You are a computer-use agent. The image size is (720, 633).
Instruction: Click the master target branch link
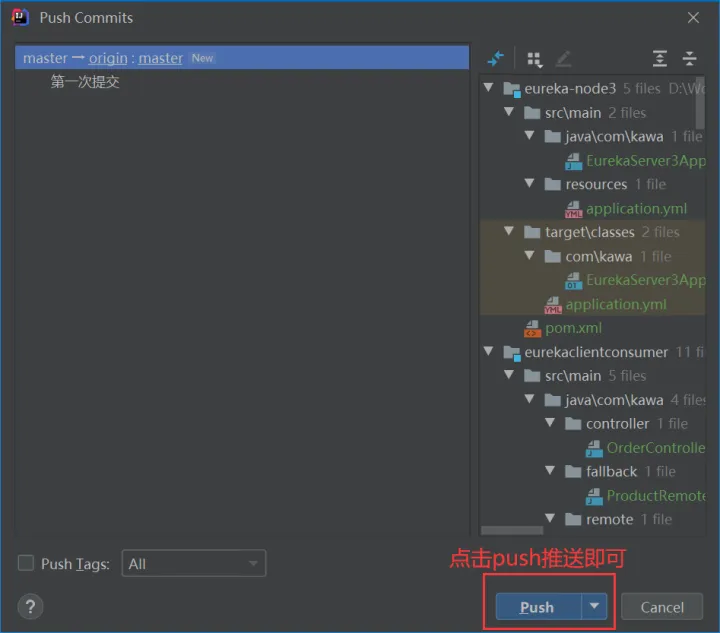[161, 58]
